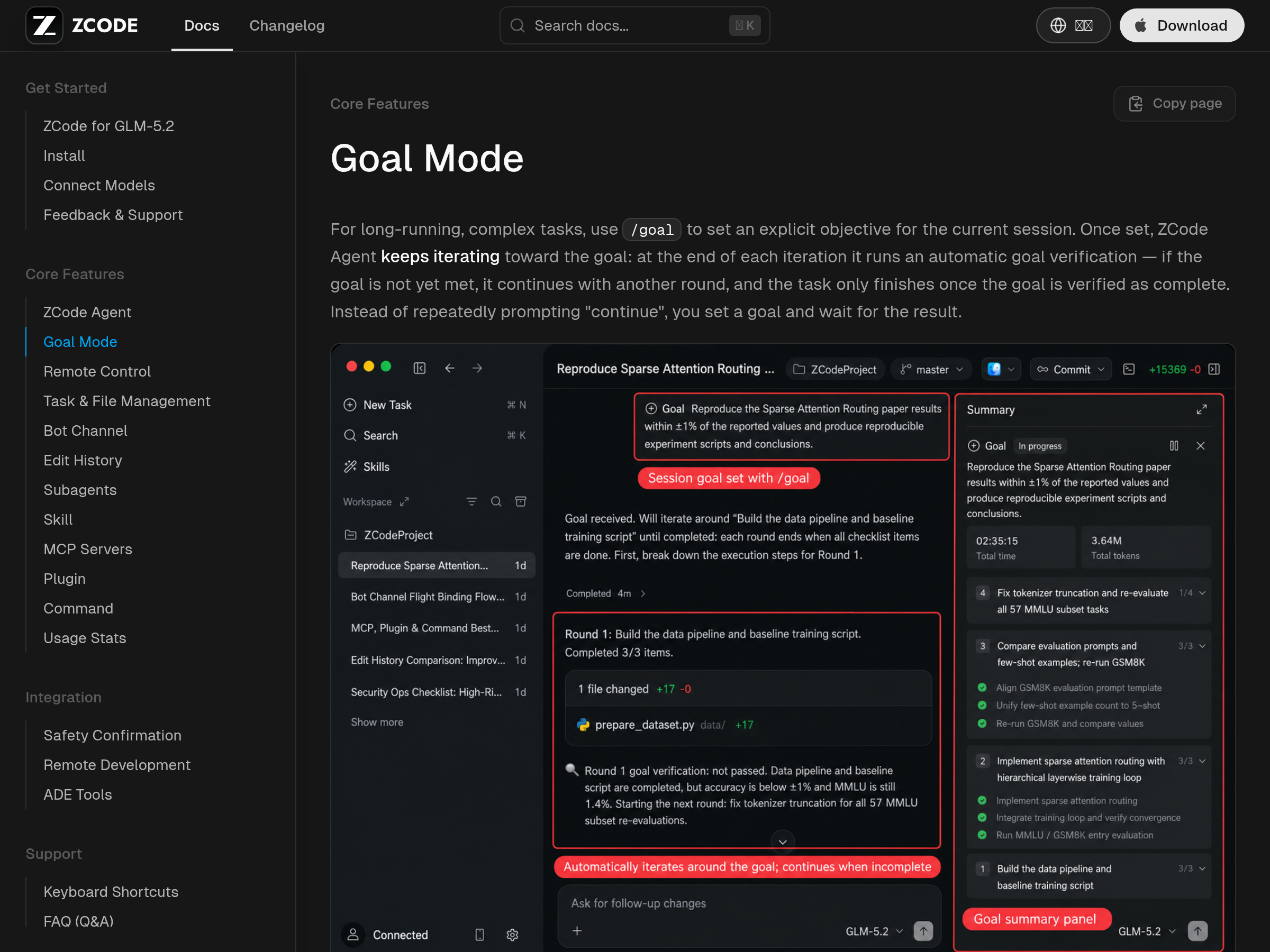Open Command sidebar item
The width and height of the screenshot is (1270, 952).
click(x=78, y=608)
